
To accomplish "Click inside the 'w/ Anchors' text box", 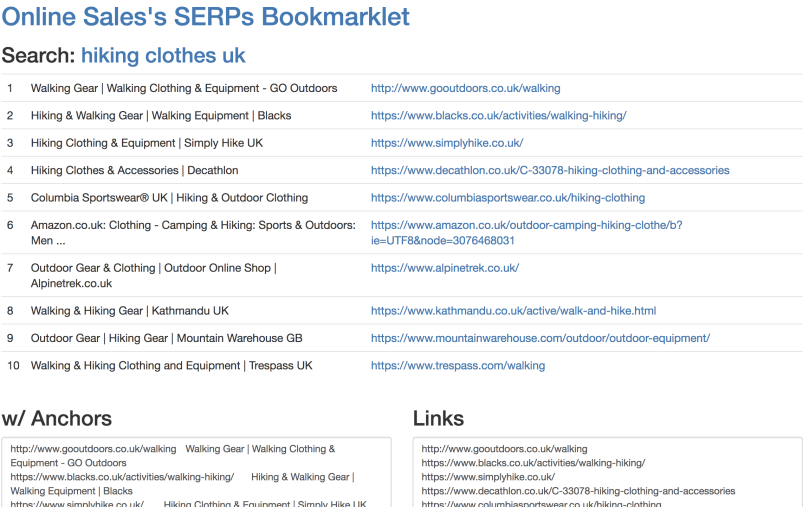I will click(x=196, y=472).
